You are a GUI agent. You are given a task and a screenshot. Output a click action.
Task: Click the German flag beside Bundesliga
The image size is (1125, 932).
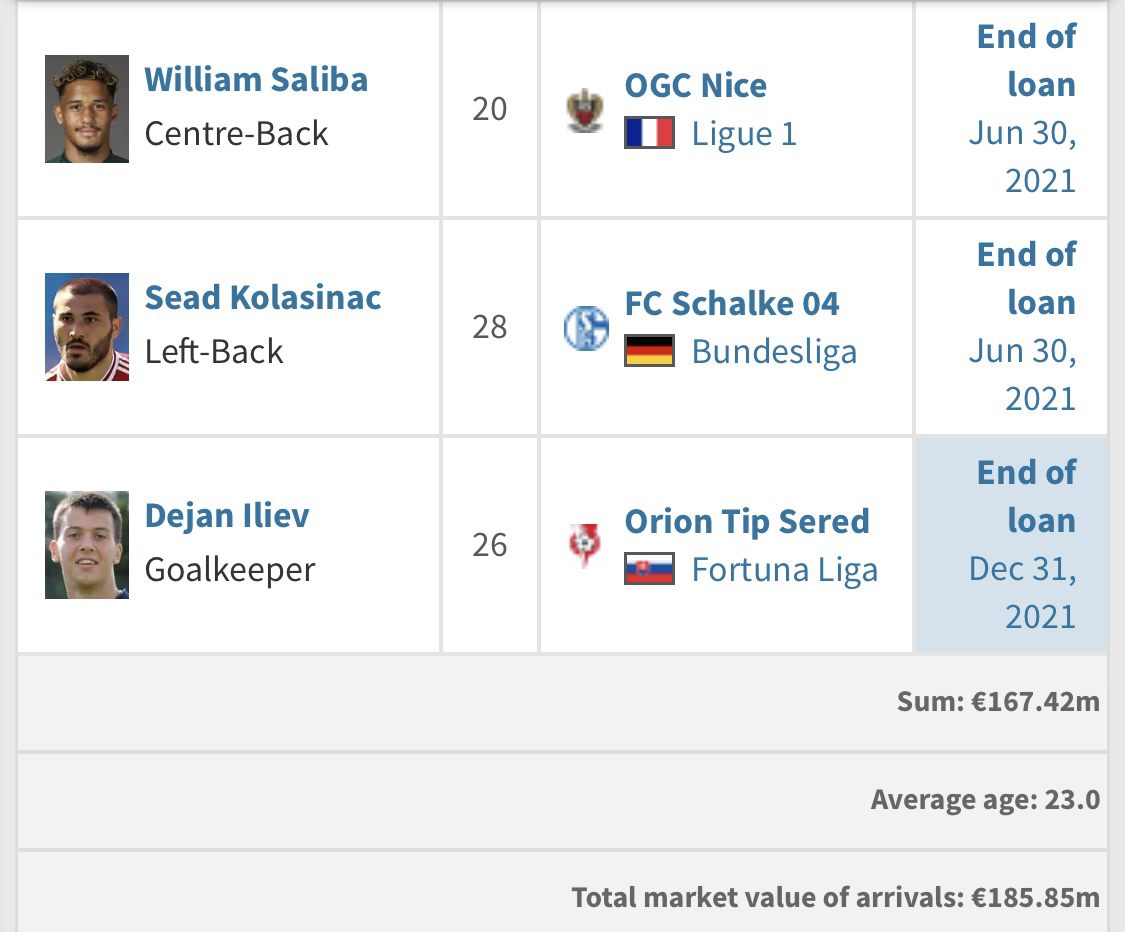pos(649,351)
